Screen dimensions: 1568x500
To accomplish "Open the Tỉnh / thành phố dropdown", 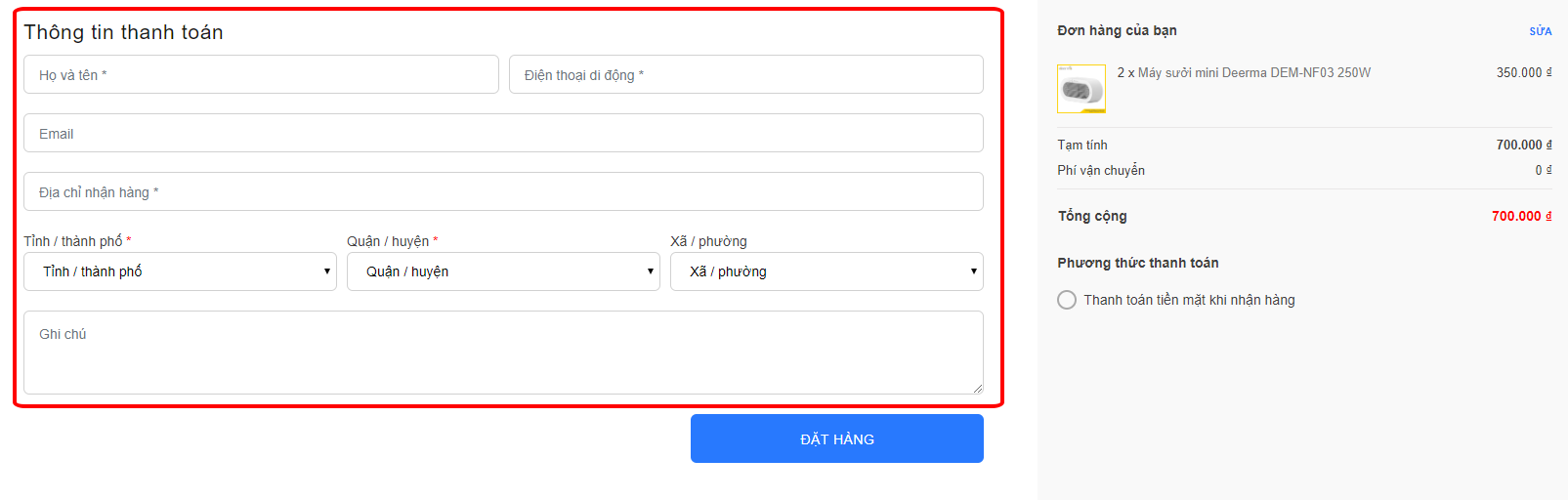I will point(180,271).
